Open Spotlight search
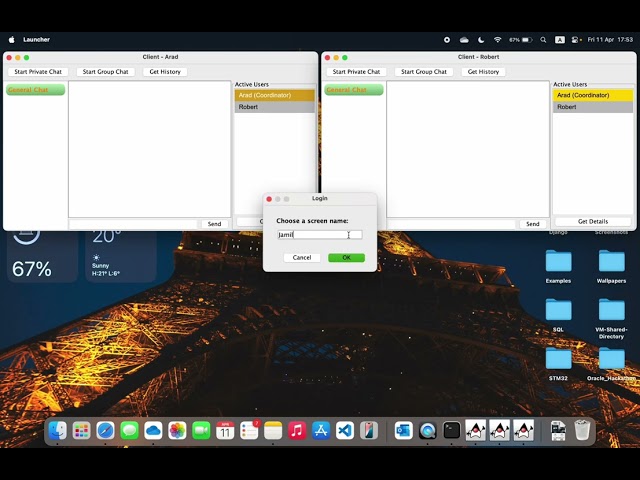Screen dimensions: 640x480 click(543, 40)
